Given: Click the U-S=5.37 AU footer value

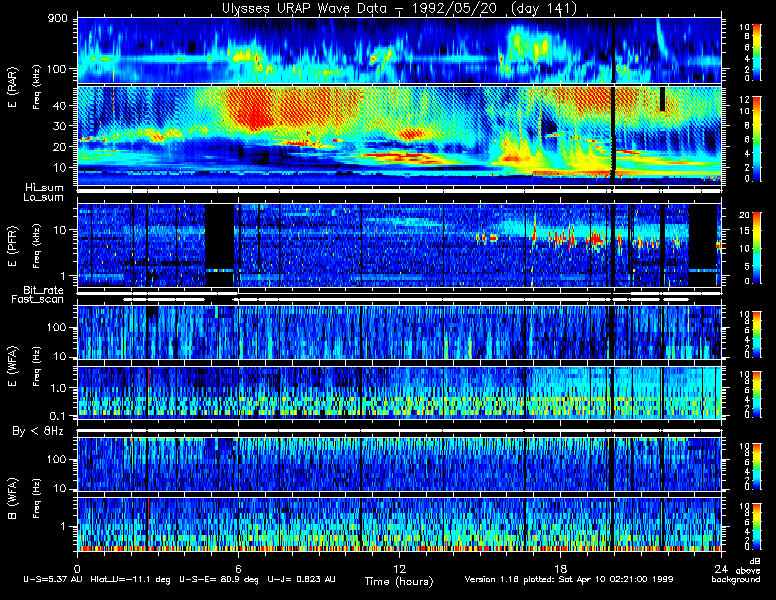Looking at the screenshot, I should pos(53,579).
